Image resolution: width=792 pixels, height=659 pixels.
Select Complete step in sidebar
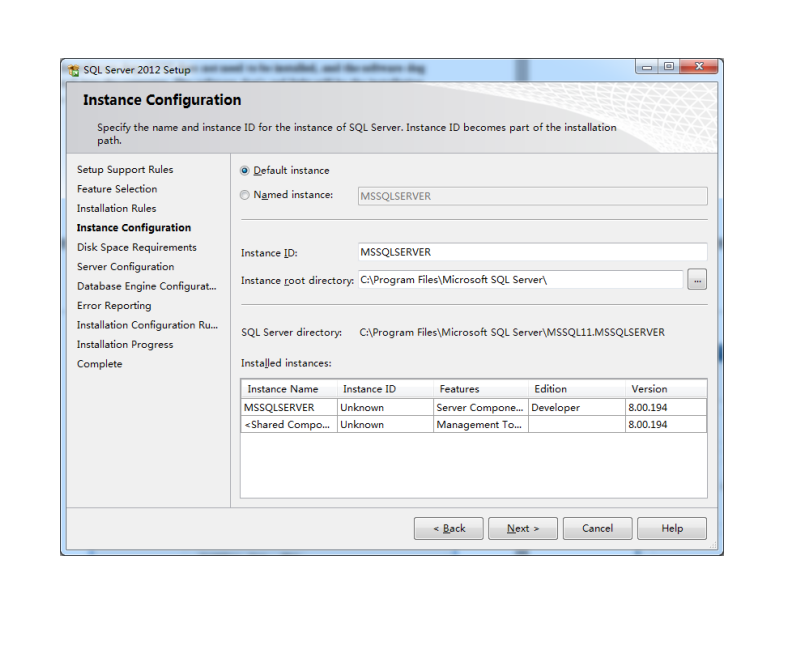click(100, 364)
